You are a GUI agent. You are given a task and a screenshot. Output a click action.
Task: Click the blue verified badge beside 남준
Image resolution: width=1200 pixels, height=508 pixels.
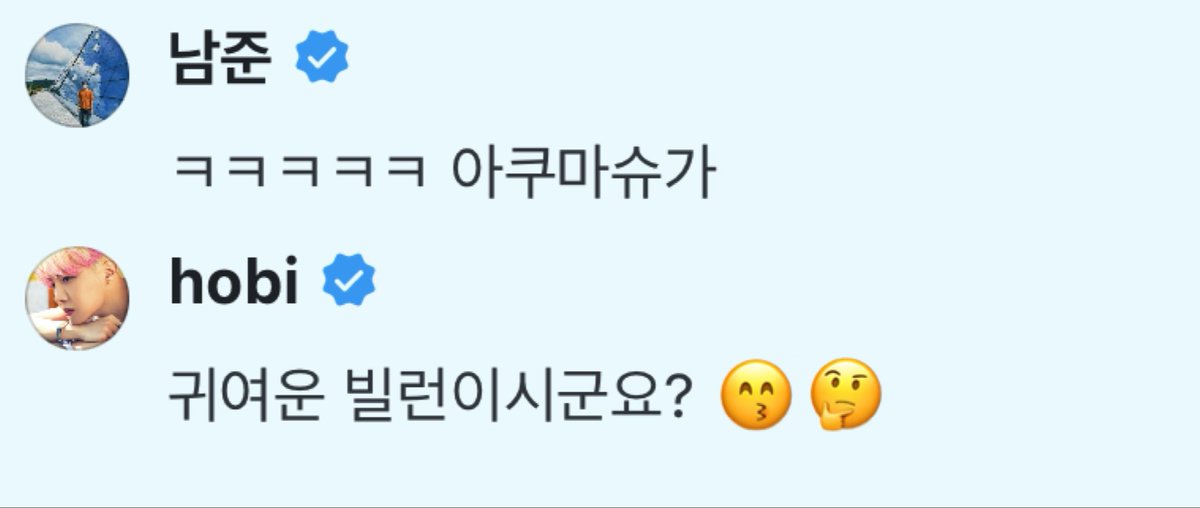(322, 59)
